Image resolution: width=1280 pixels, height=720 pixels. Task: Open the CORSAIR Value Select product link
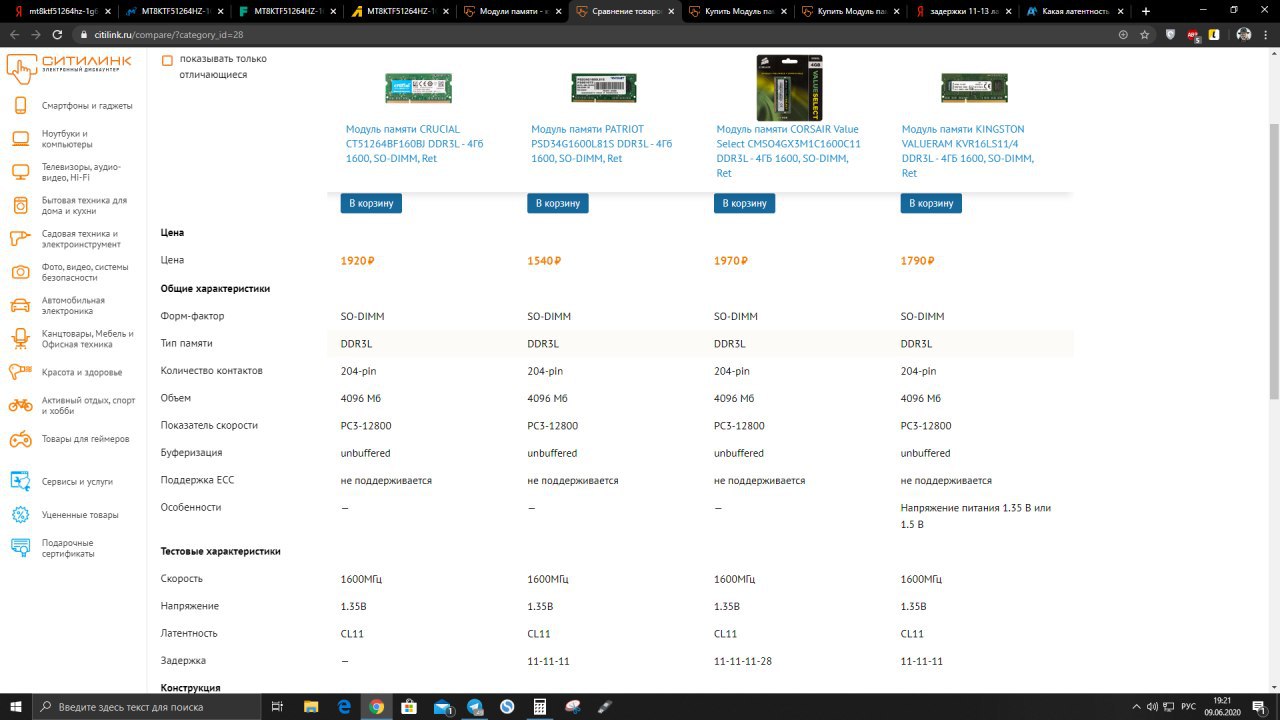point(789,151)
